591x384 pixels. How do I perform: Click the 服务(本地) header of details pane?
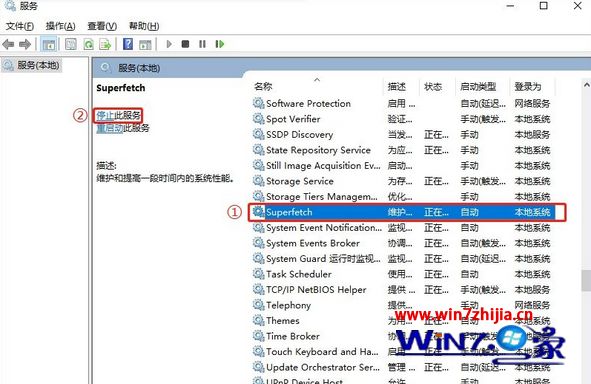[x=139, y=68]
